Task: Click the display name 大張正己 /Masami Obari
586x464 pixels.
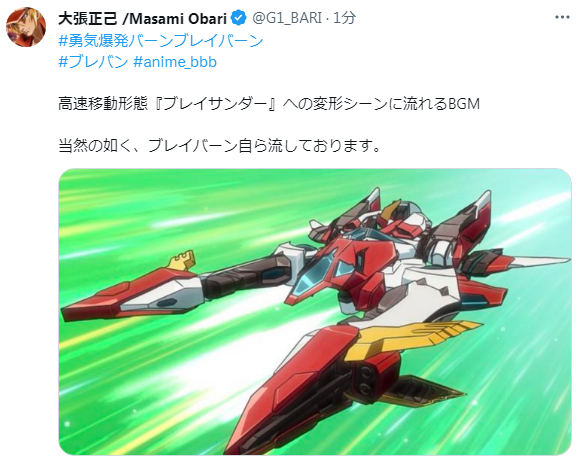Action: (142, 18)
